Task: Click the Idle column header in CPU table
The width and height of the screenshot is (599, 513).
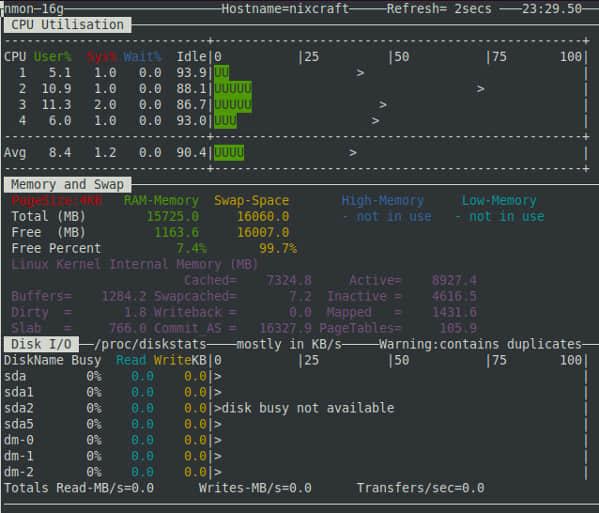Action: (191, 57)
